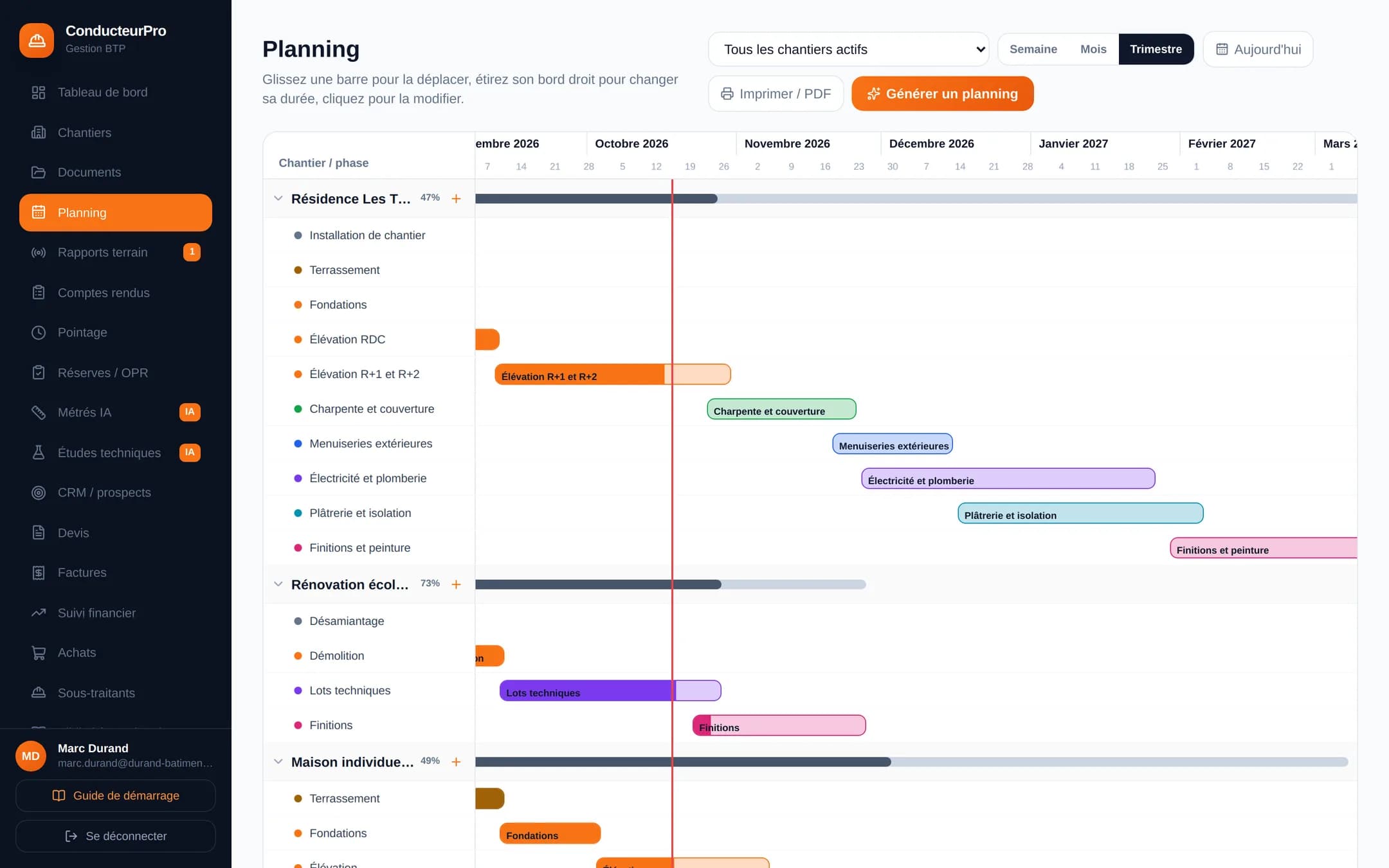This screenshot has height=868, width=1389.
Task: Select the Désamiantage phase row
Action: tap(369, 621)
